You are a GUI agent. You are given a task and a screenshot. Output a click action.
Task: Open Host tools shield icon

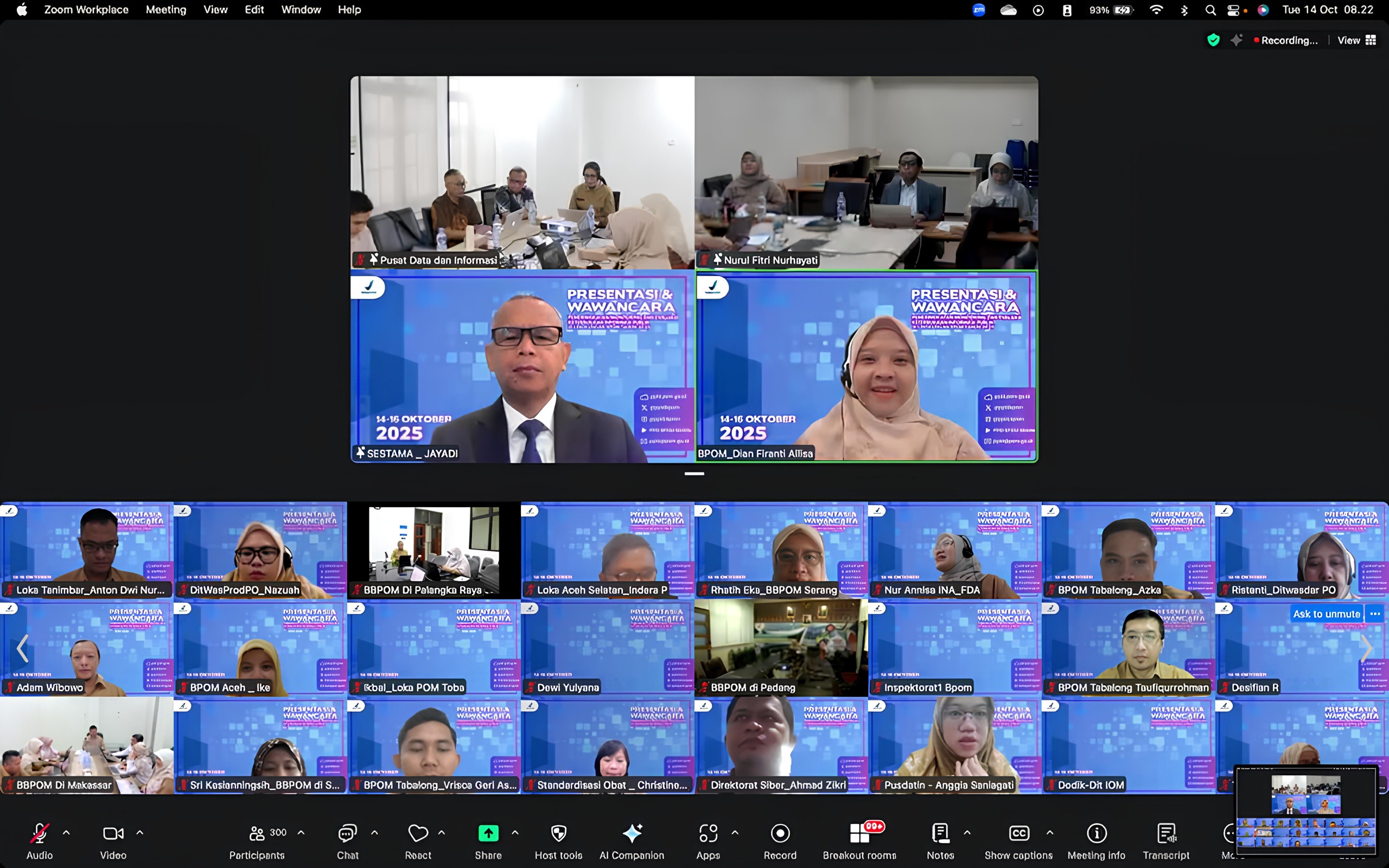point(558,833)
